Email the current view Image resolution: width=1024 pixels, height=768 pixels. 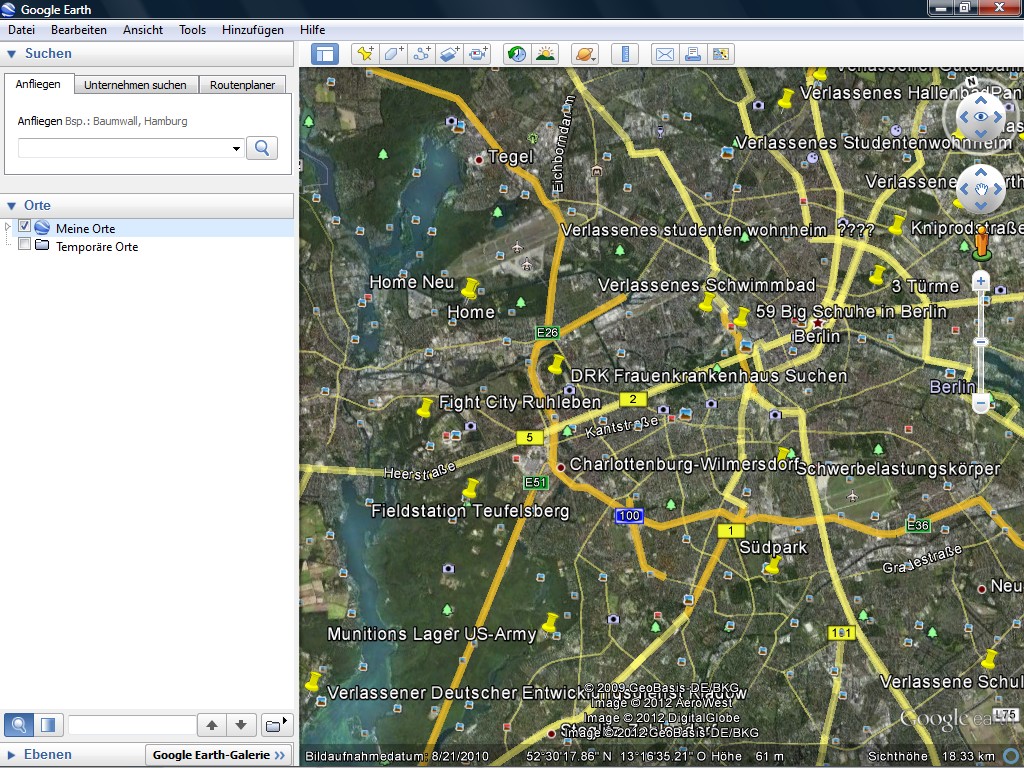(x=665, y=54)
